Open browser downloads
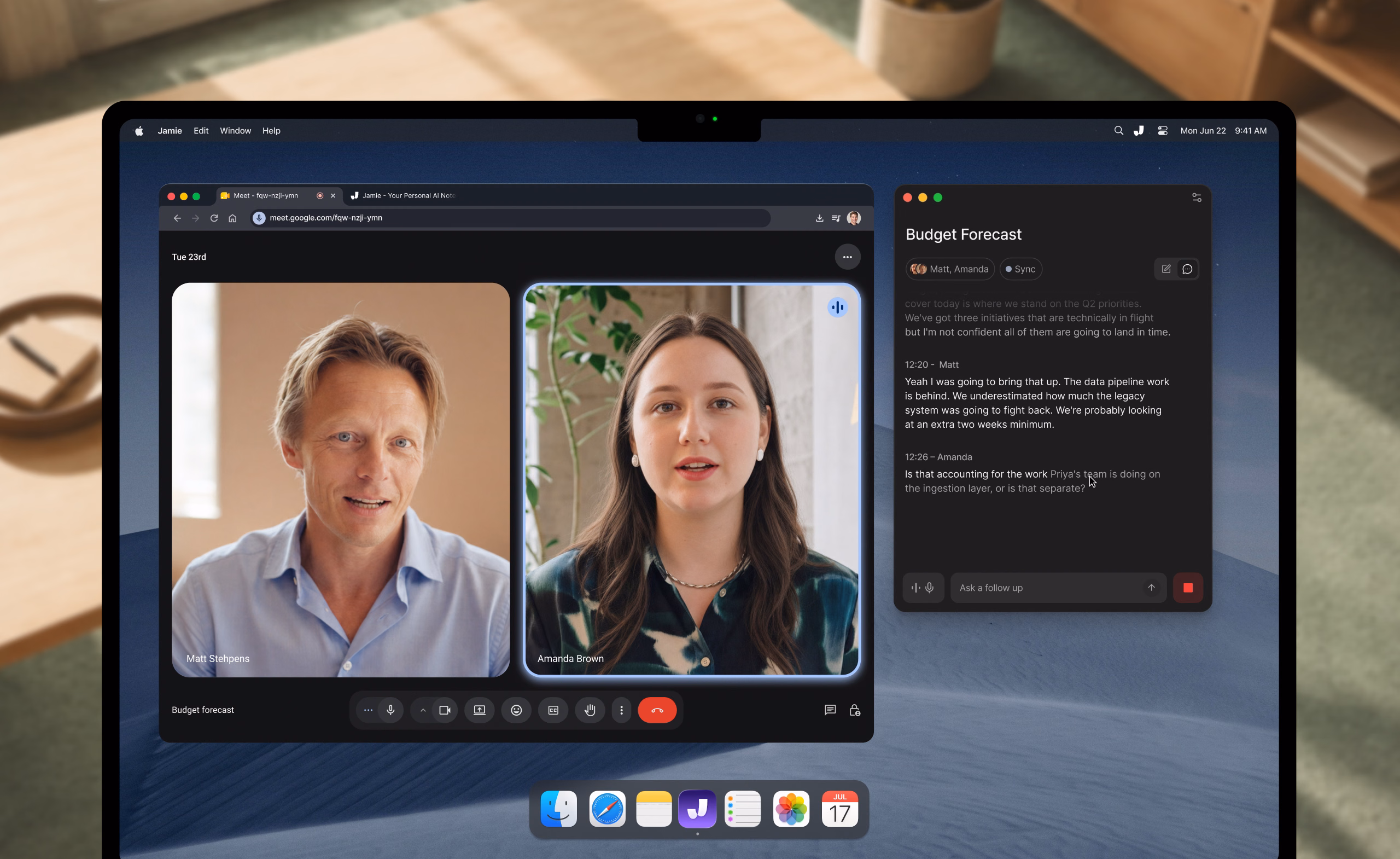The image size is (1400, 859). [x=819, y=218]
